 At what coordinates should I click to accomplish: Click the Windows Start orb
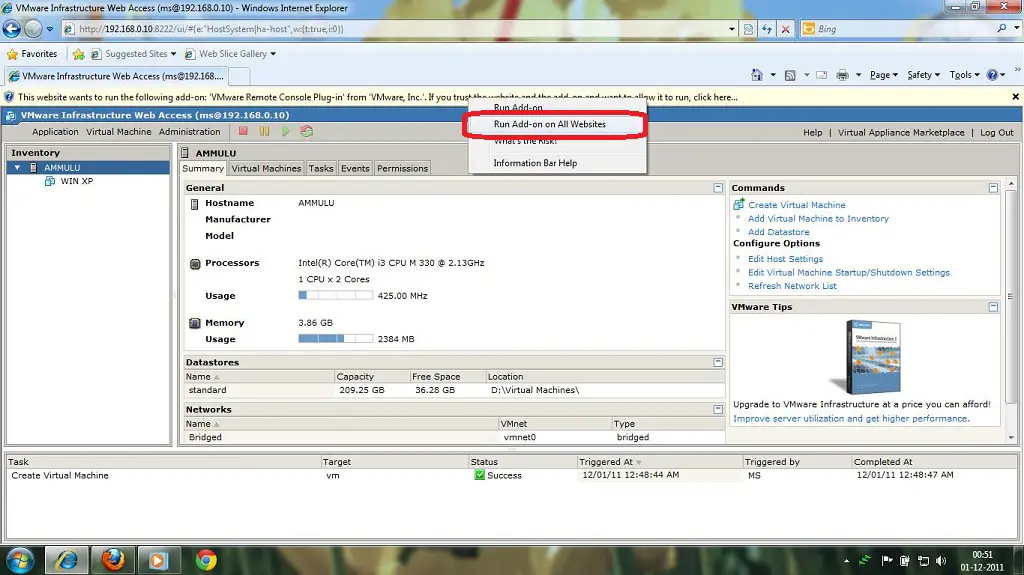pos(20,560)
